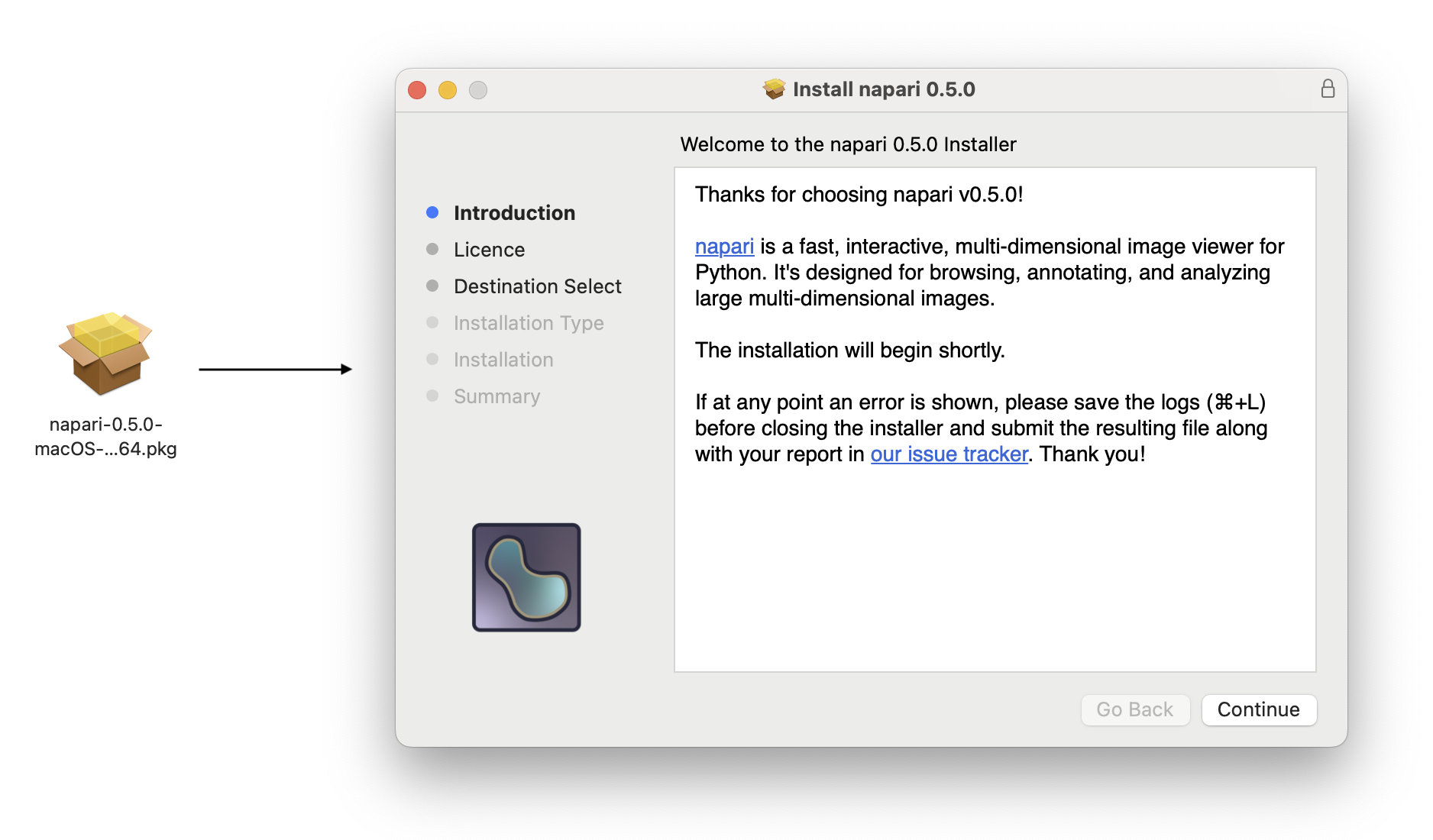Click the lock icon in the title bar

1328,89
